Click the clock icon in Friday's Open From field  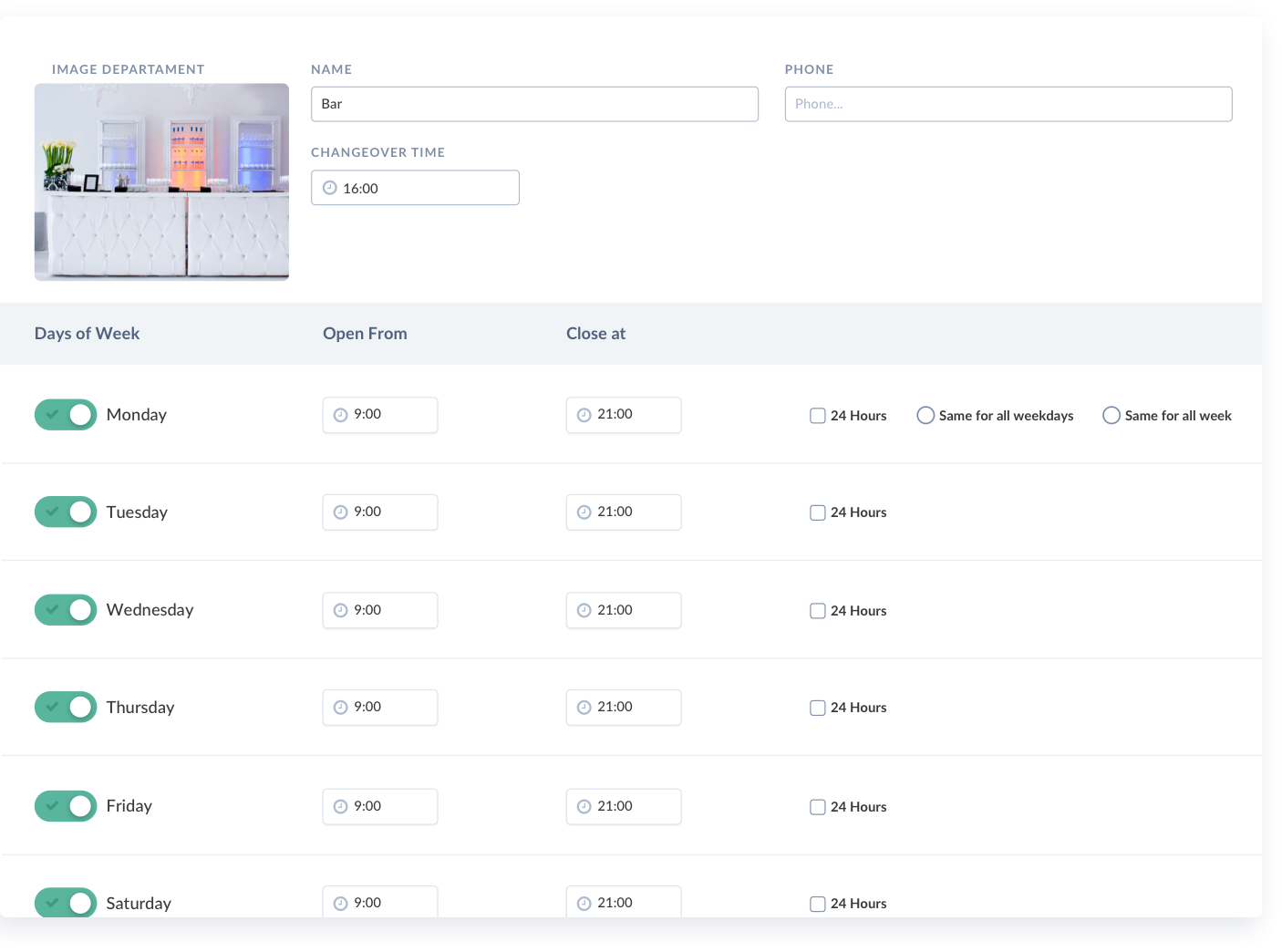point(340,807)
